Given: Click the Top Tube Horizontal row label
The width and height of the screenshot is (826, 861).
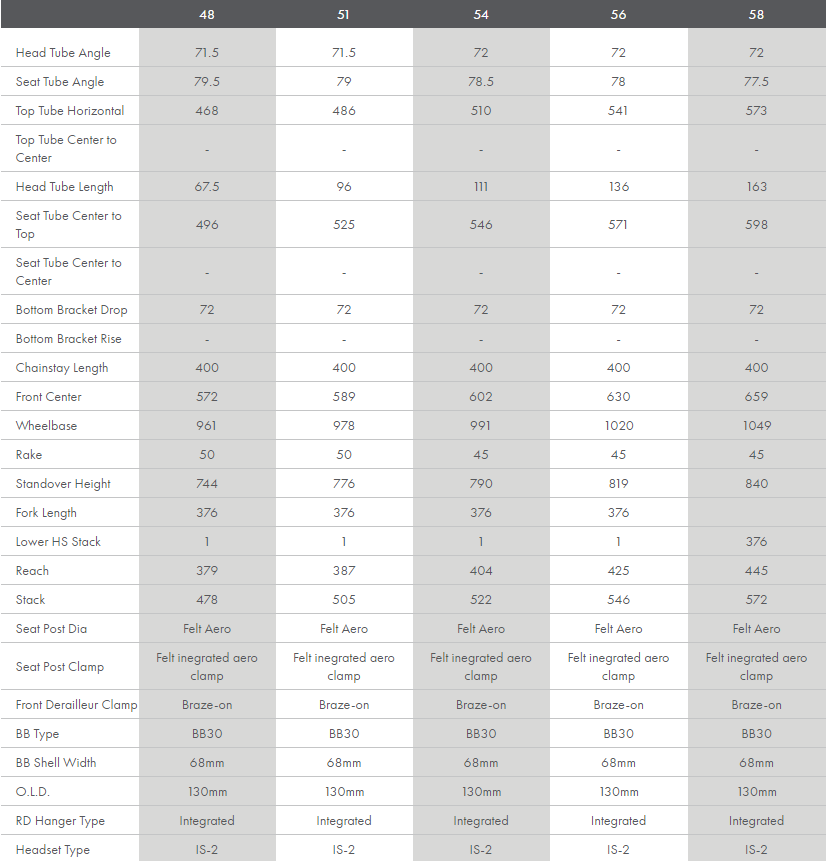Looking at the screenshot, I should (70, 111).
